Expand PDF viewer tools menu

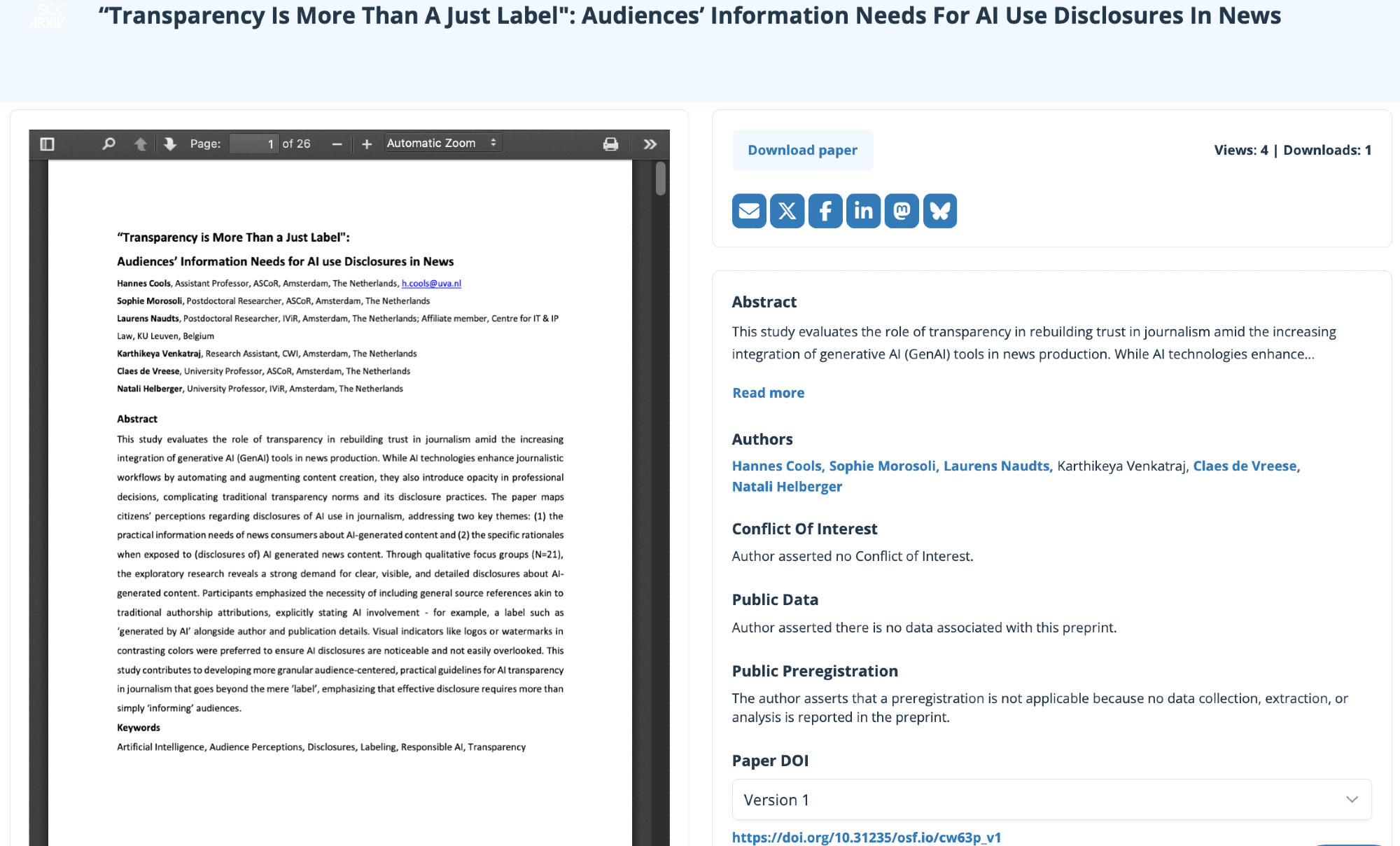(650, 144)
